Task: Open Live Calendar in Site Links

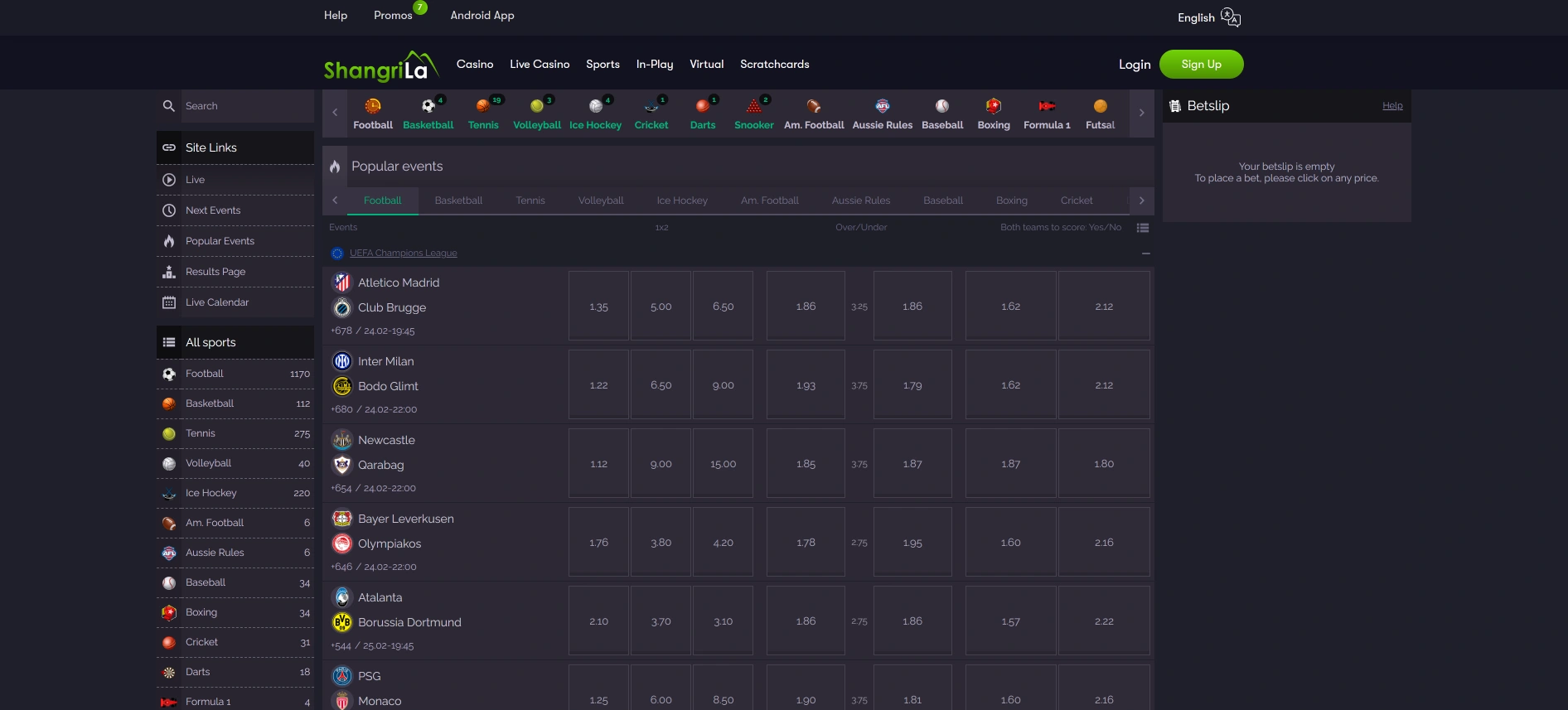Action: point(235,302)
